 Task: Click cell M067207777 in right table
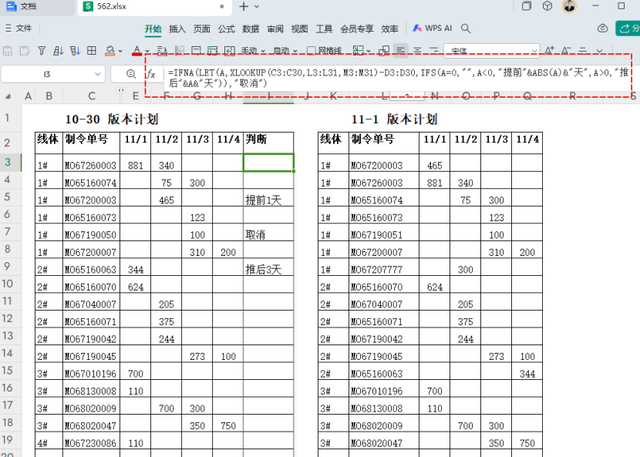(384, 267)
